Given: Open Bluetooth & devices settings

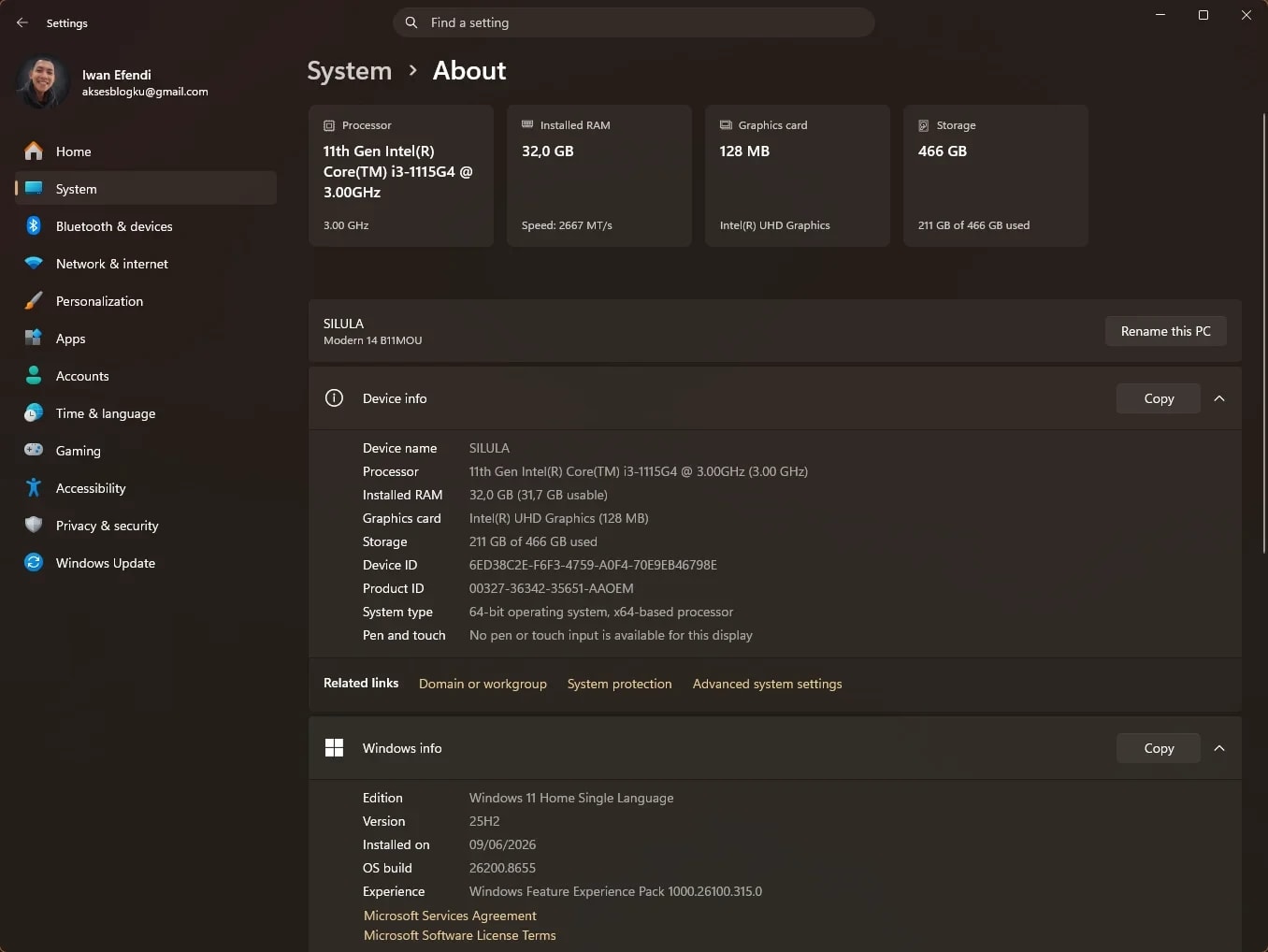Looking at the screenshot, I should click(146, 226).
